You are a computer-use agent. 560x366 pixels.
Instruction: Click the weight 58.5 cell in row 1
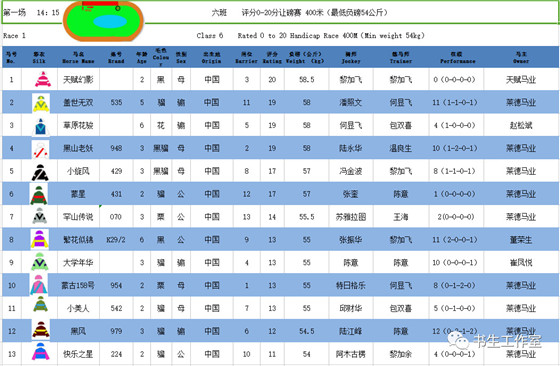(x=306, y=80)
